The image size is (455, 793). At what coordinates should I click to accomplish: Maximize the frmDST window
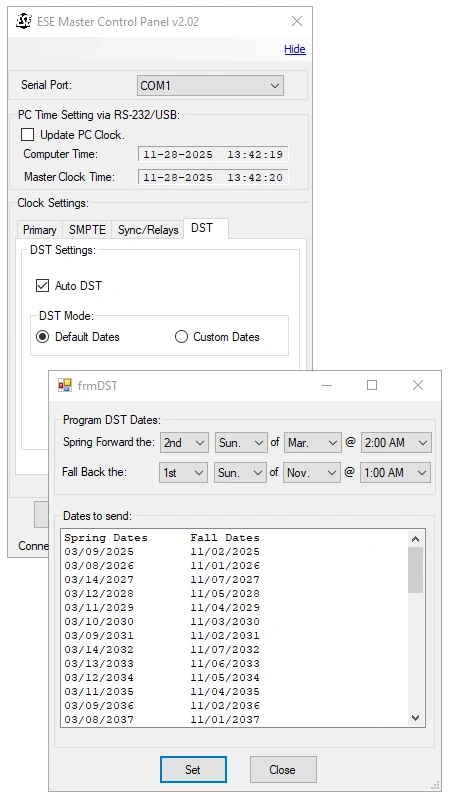372,385
